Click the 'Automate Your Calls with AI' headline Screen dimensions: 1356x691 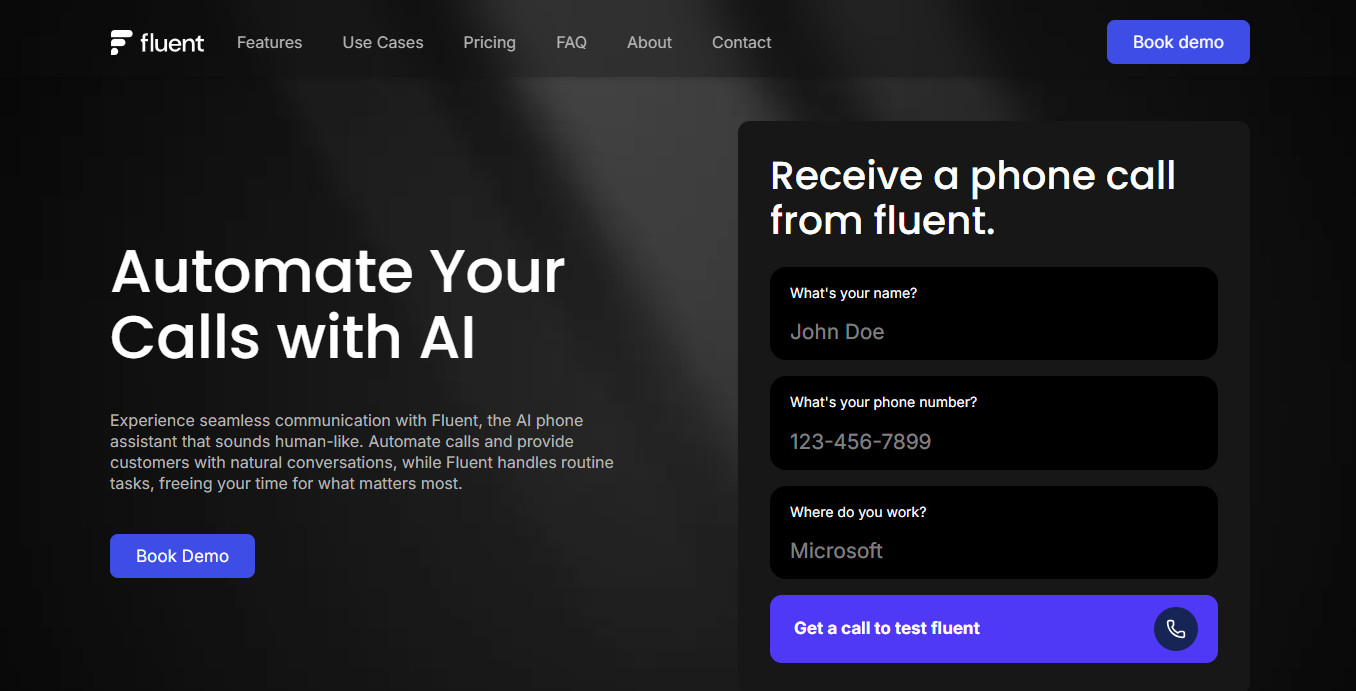338,303
